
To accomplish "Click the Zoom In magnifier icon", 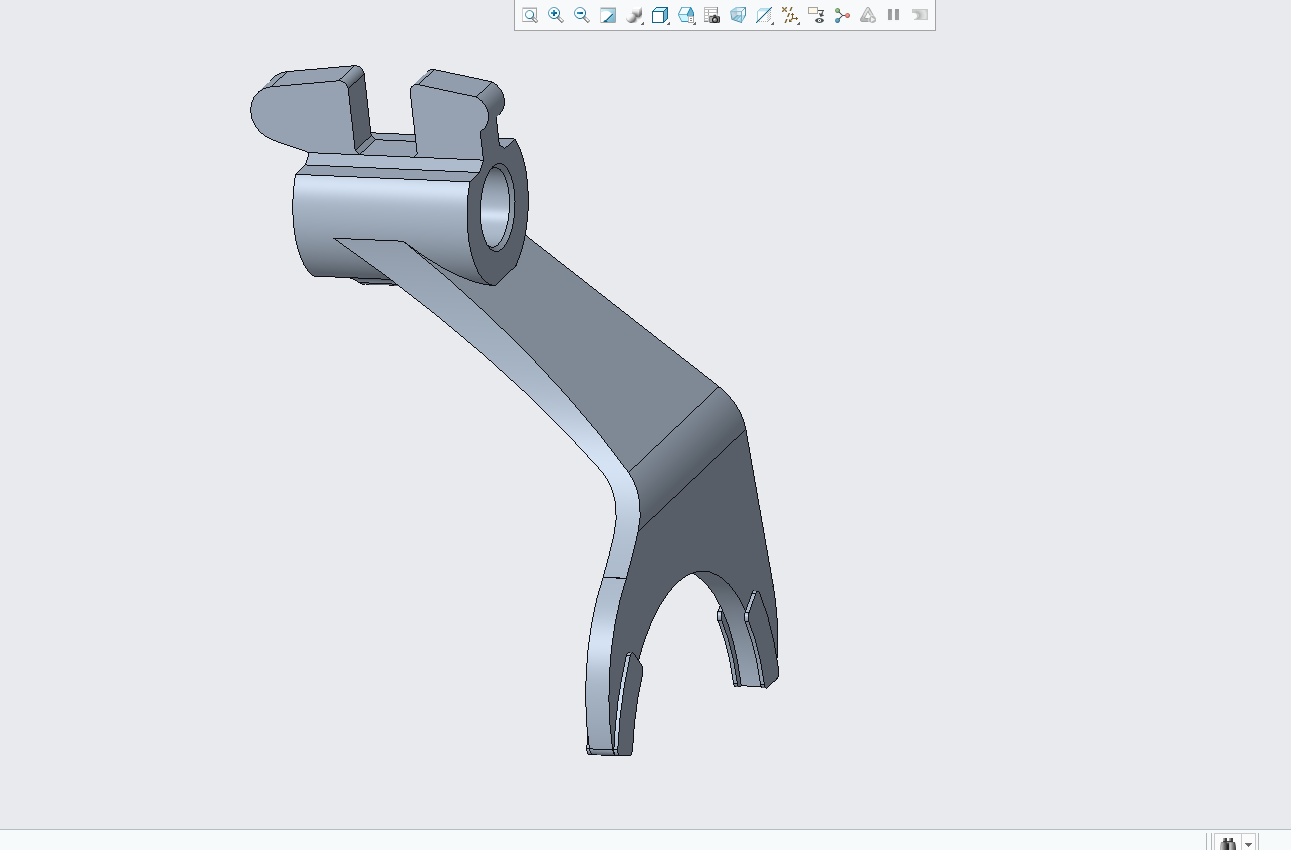I will click(556, 15).
